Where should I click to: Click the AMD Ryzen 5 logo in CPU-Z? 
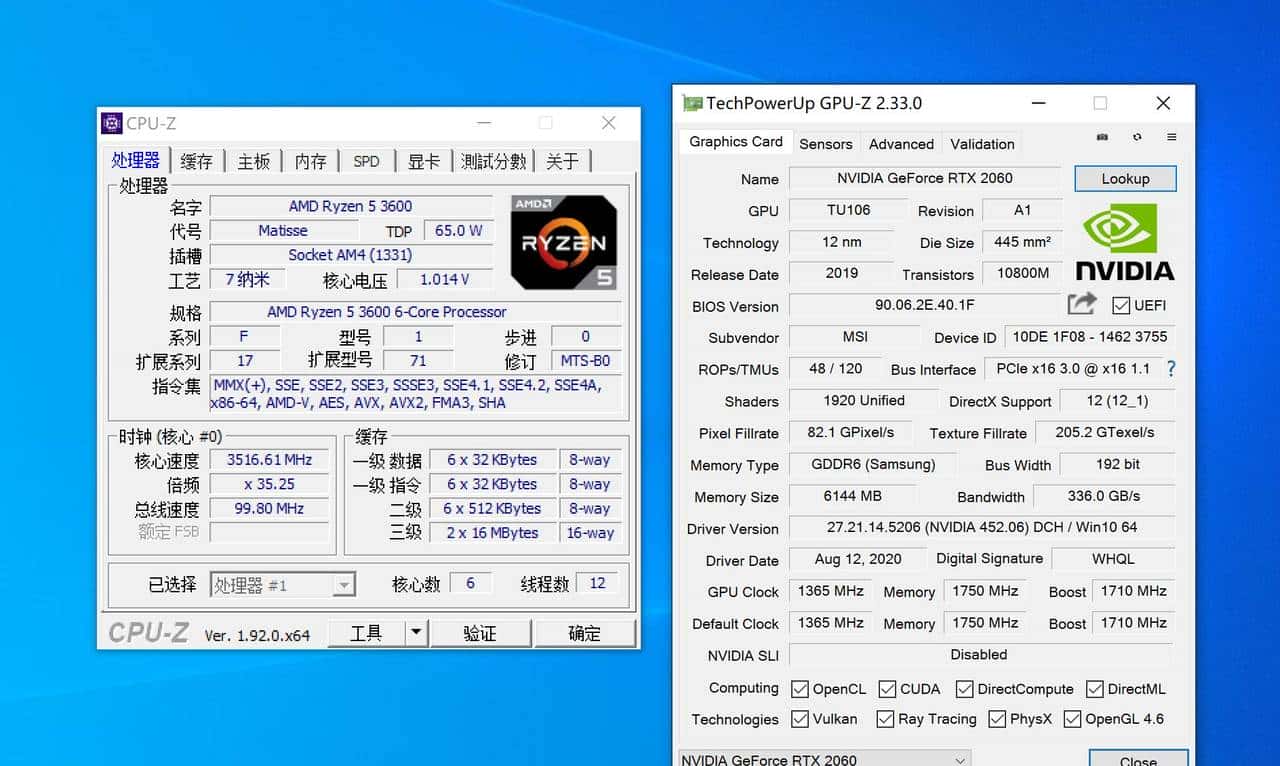point(563,243)
